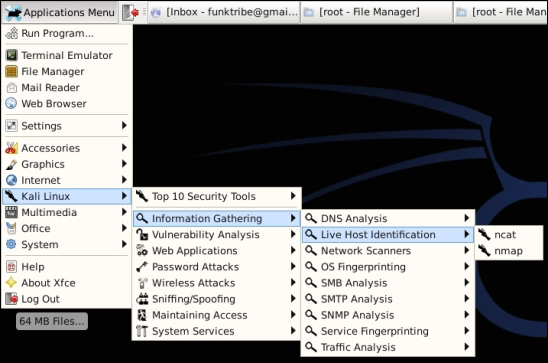The height and width of the screenshot is (363, 548).
Task: Click the nmap tool icon
Action: pos(485,251)
